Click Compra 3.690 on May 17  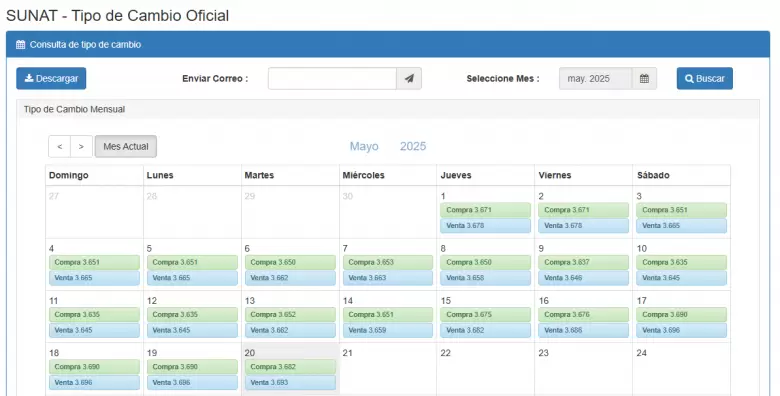[682, 314]
